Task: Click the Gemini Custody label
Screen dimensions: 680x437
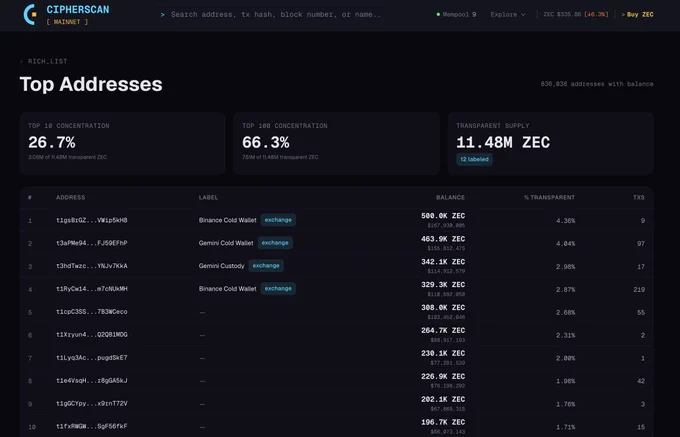Action: [x=222, y=266]
